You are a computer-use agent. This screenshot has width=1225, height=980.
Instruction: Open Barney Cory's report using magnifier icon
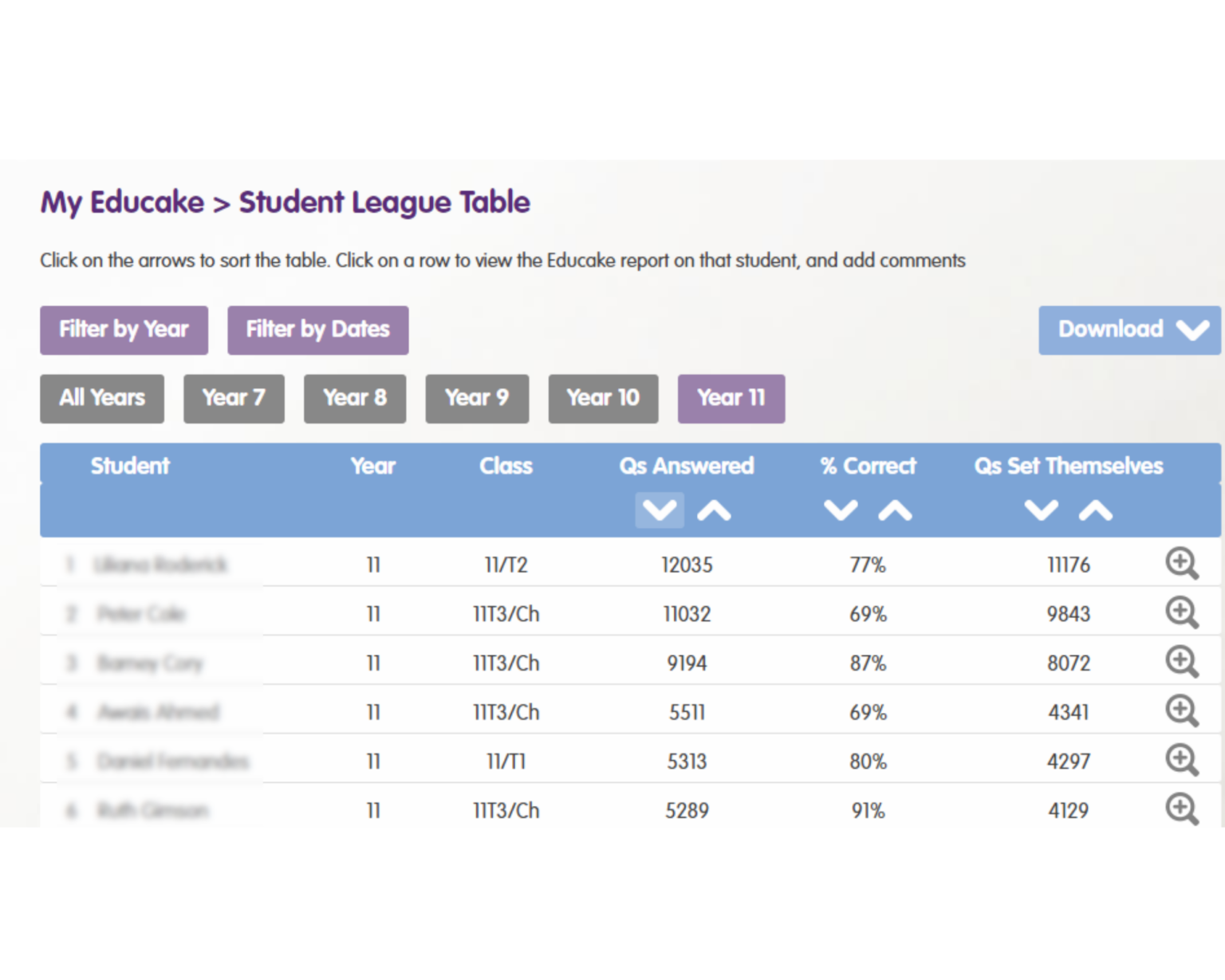point(1181,662)
